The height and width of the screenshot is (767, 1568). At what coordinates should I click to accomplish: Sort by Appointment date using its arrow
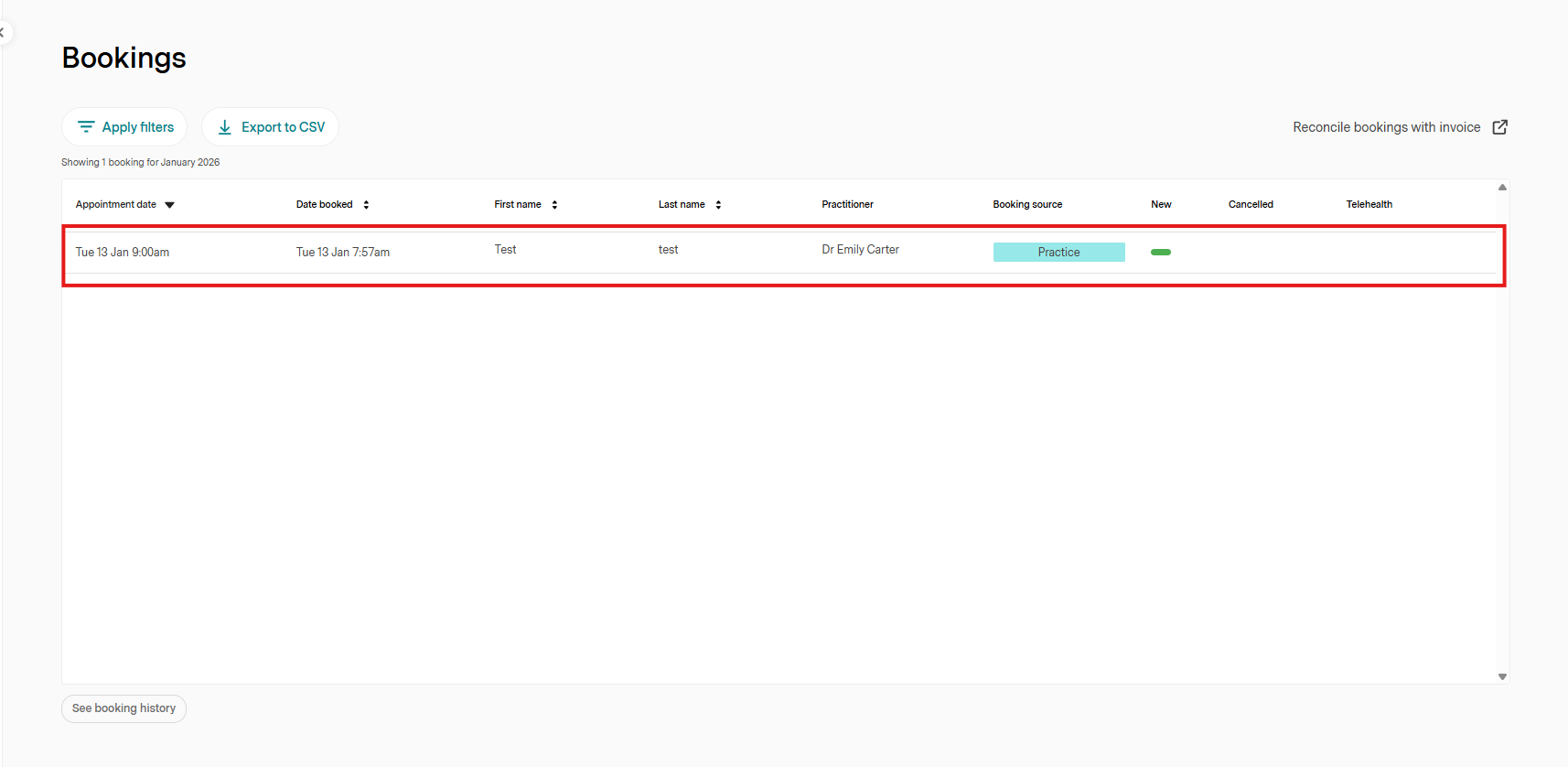[169, 205]
